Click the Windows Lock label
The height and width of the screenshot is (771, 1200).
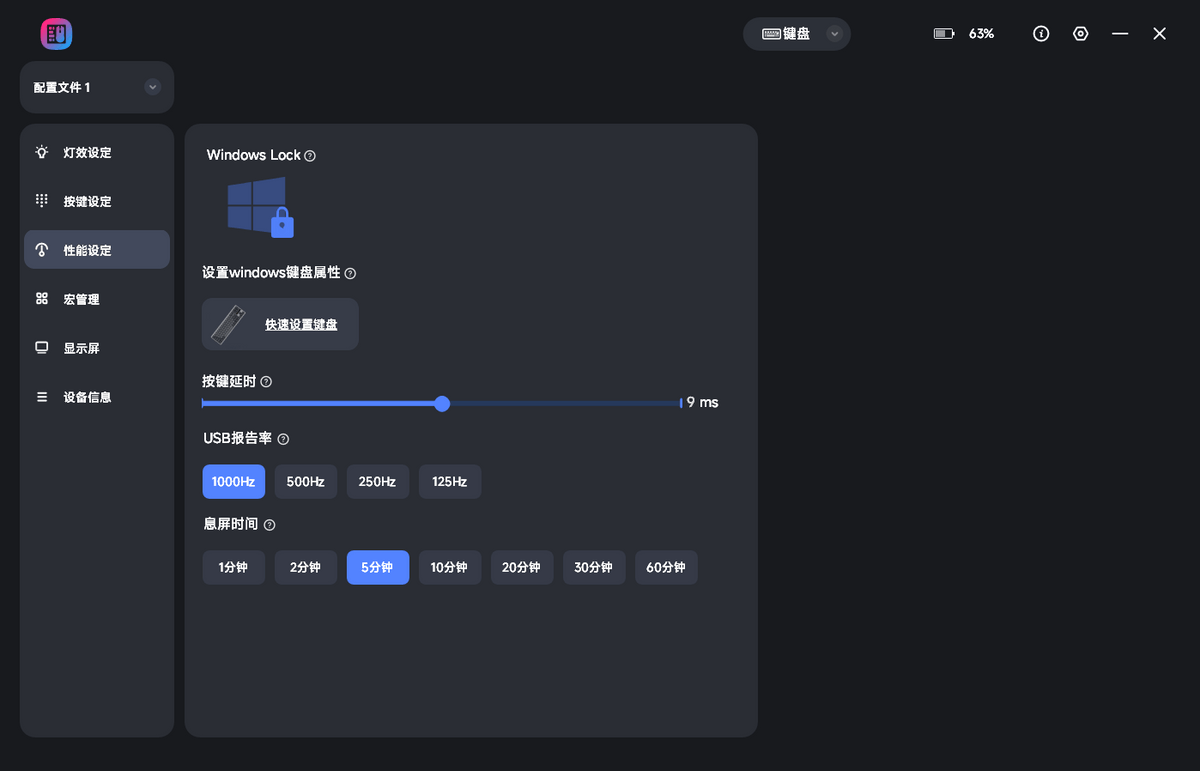(254, 155)
